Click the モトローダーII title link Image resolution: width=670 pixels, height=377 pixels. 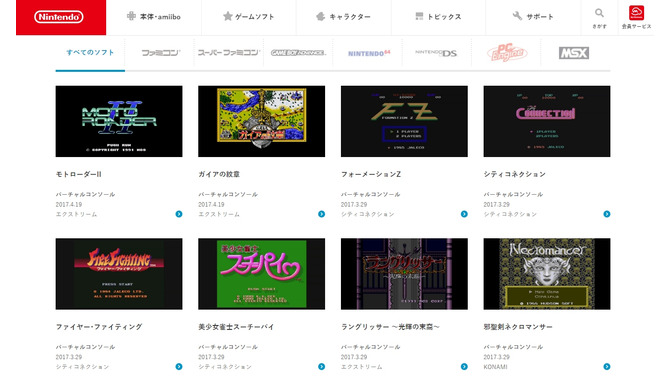79,174
